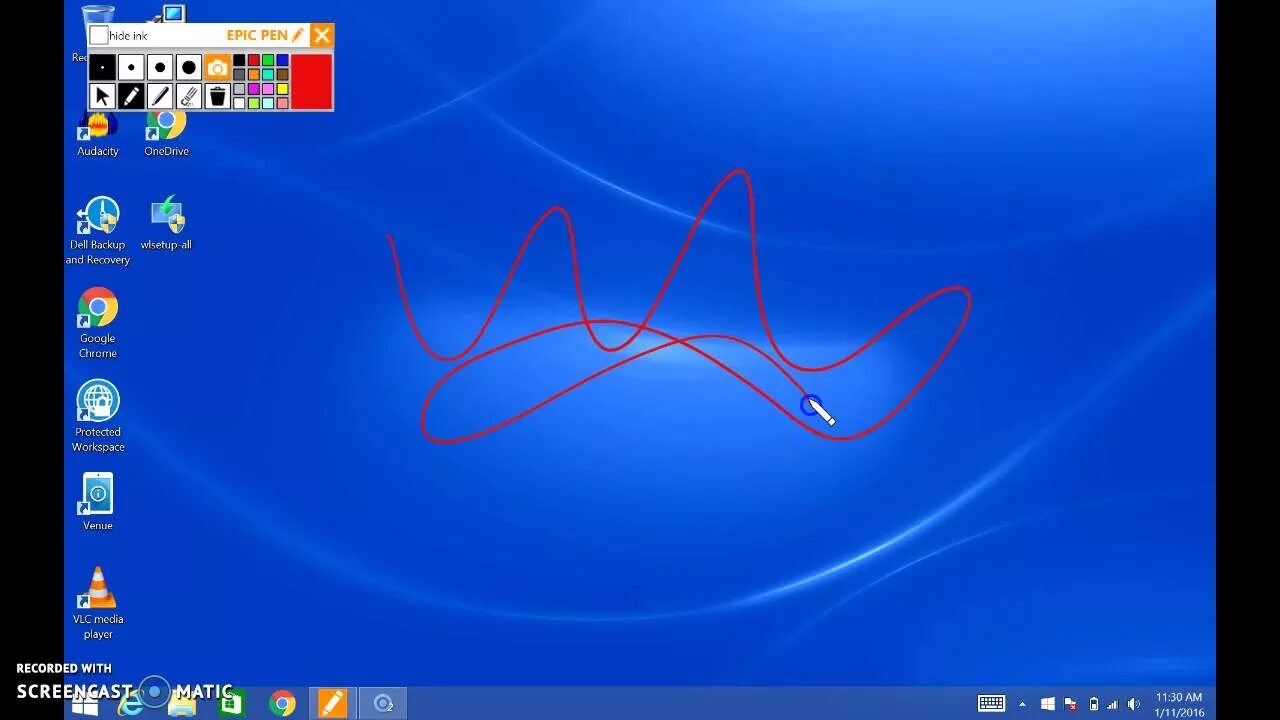Pick the lime green color swatch
This screenshot has width=1280, height=720.
coord(254,103)
